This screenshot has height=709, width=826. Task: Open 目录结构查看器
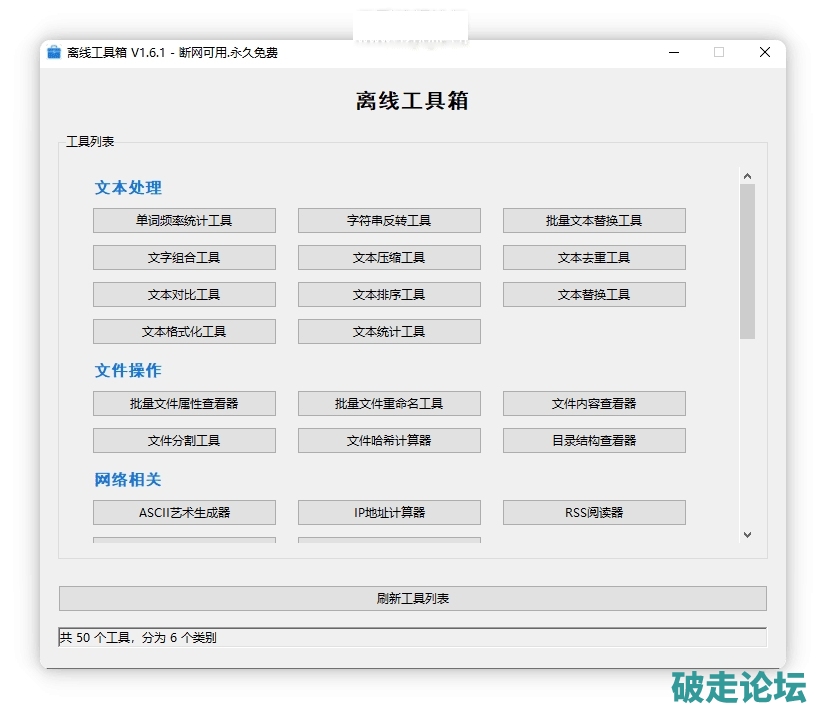point(594,441)
